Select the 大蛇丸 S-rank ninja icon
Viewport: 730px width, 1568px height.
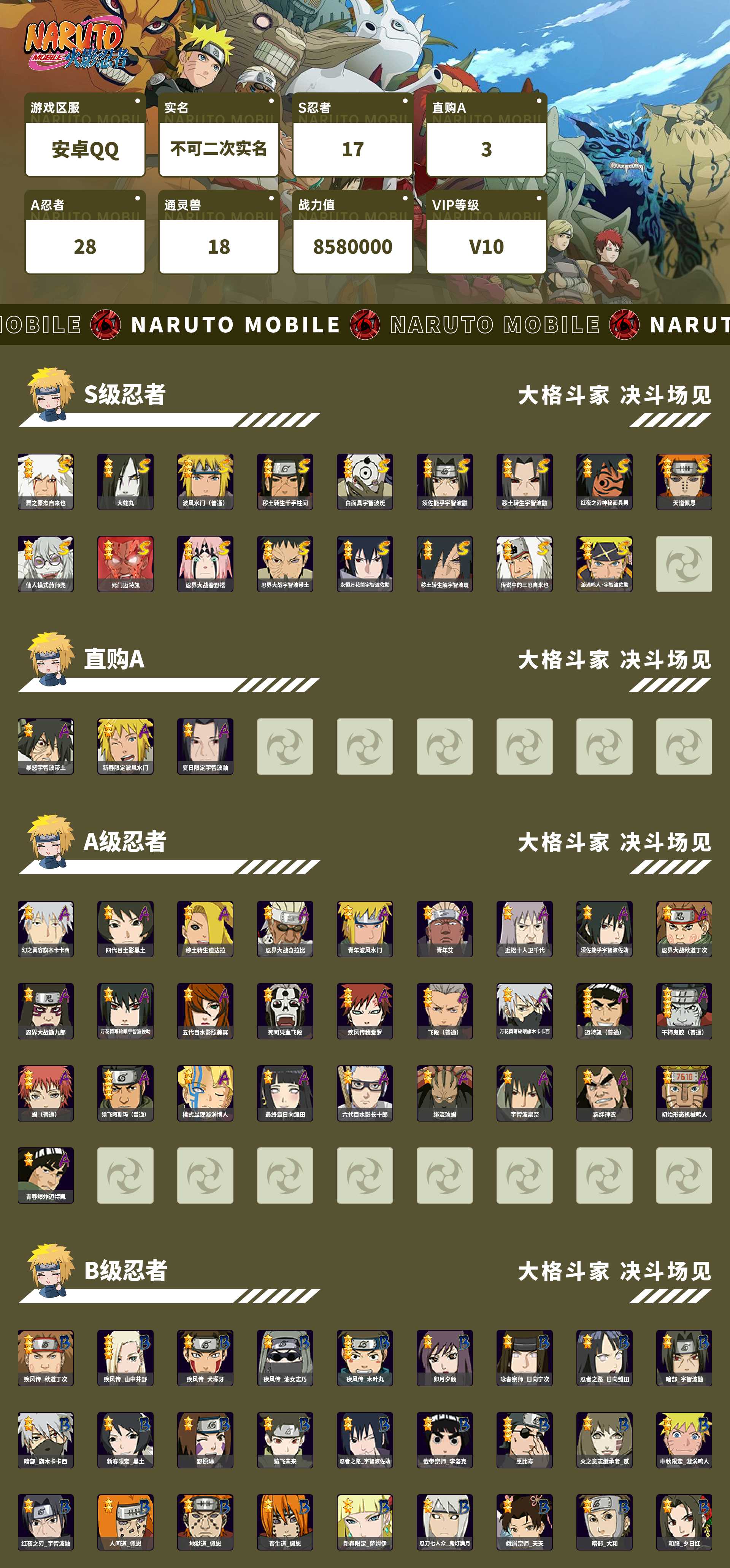pos(125,481)
